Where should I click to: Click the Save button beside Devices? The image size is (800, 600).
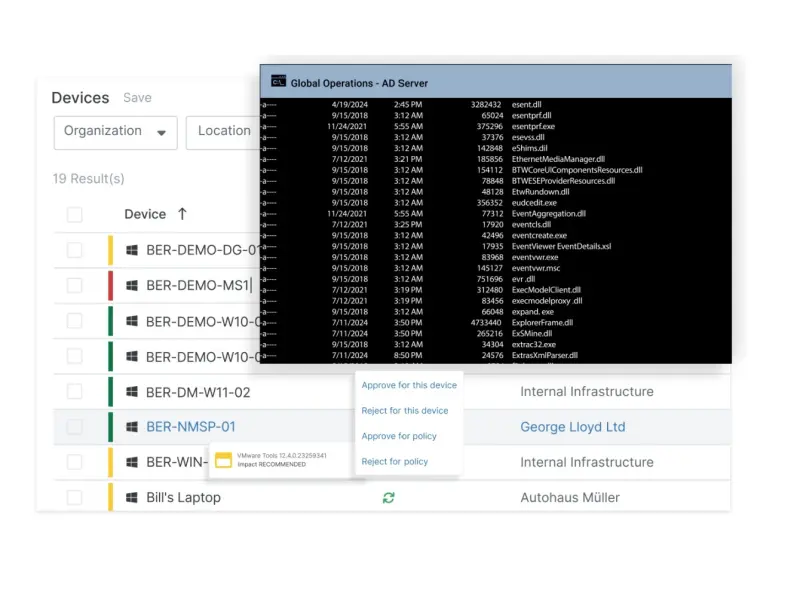[137, 98]
